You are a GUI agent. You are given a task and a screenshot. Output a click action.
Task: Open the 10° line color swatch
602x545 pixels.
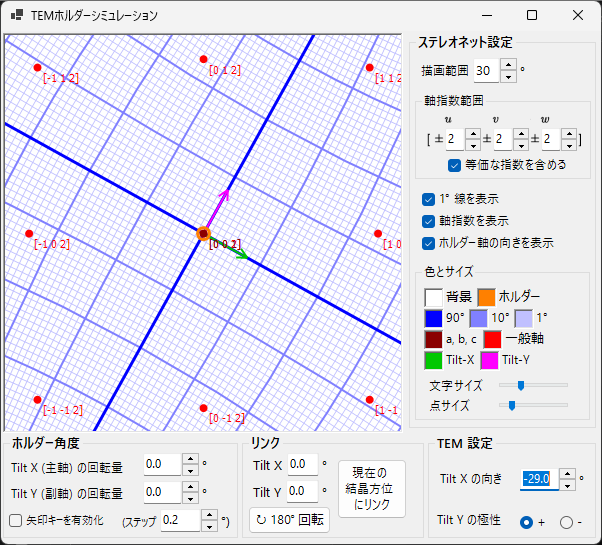(x=478, y=319)
